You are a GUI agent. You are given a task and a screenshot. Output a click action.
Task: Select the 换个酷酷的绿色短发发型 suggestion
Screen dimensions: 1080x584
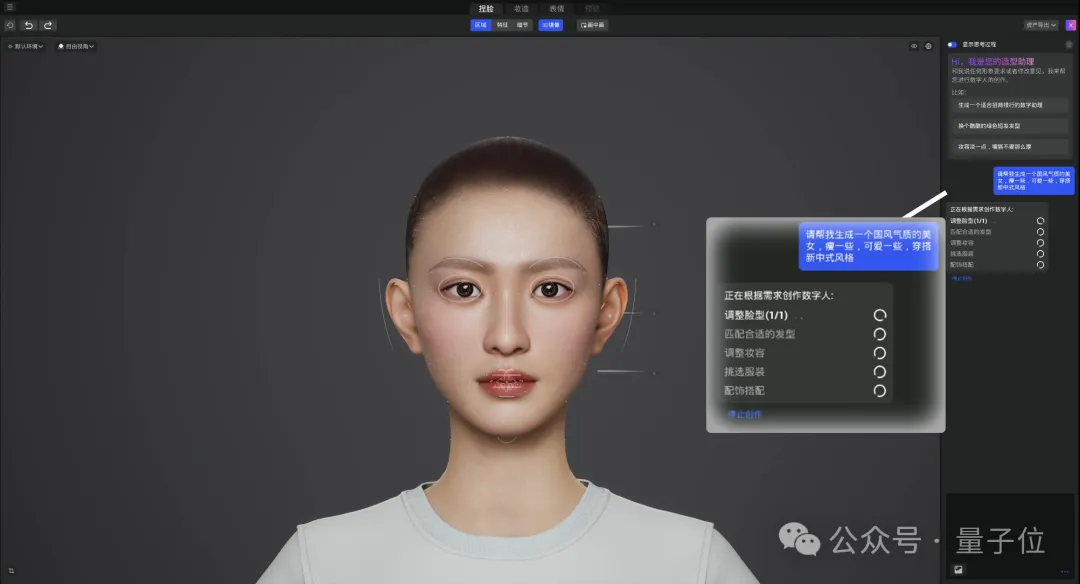1009,126
